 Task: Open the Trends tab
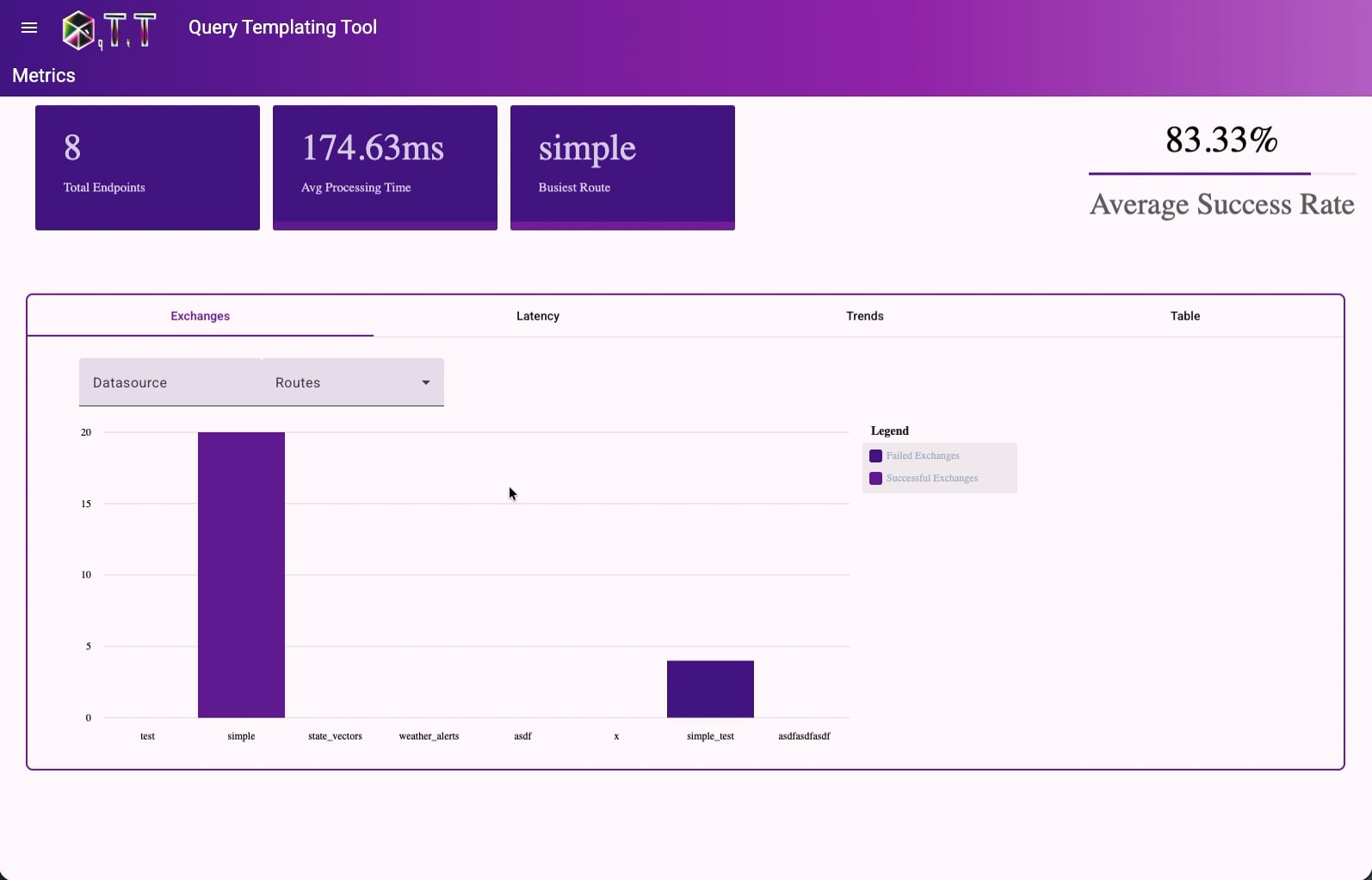pos(865,316)
